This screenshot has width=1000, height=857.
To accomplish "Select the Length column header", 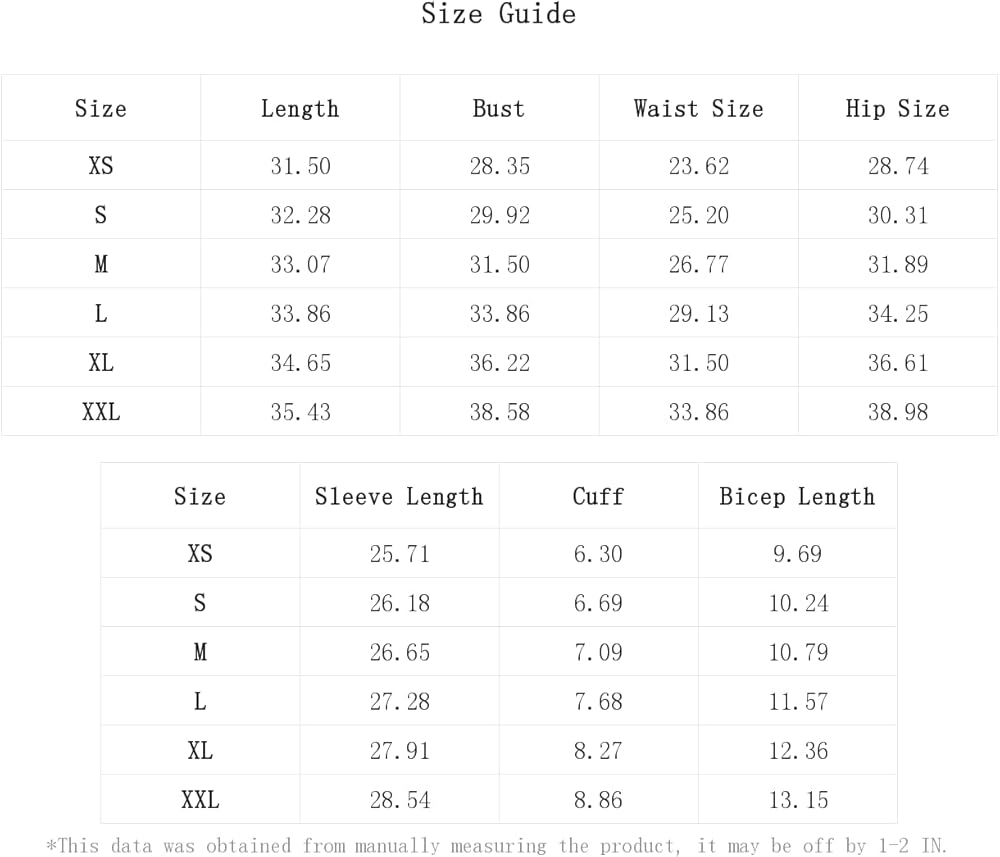I will click(300, 109).
